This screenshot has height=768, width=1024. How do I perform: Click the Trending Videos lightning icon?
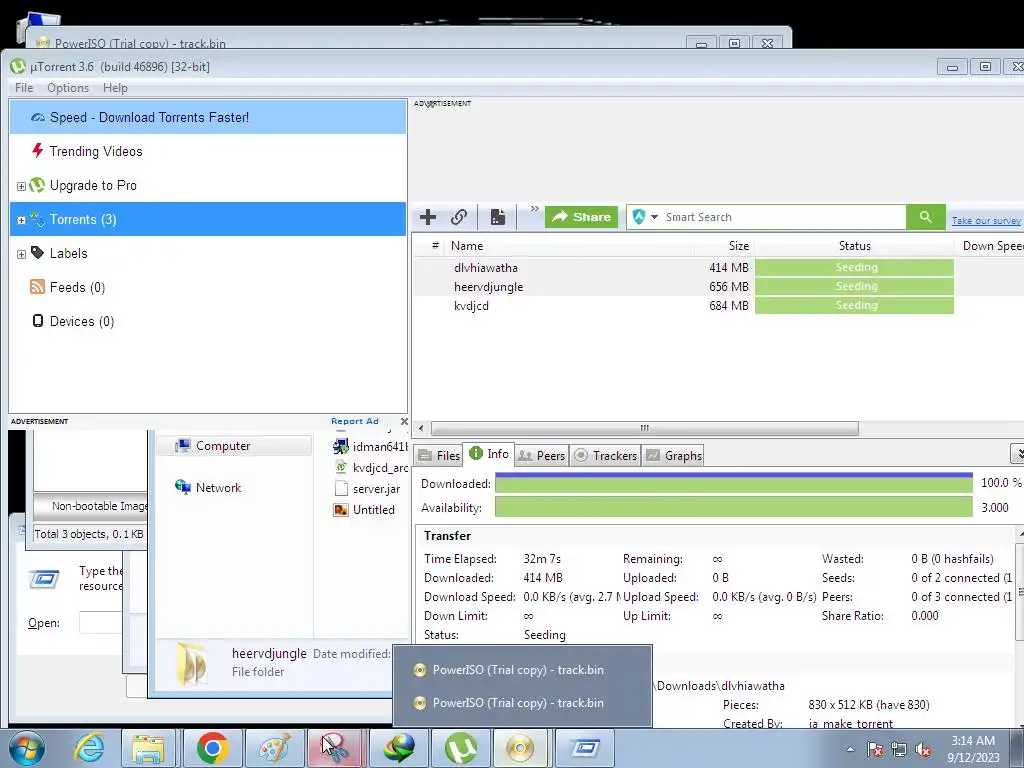pos(37,151)
